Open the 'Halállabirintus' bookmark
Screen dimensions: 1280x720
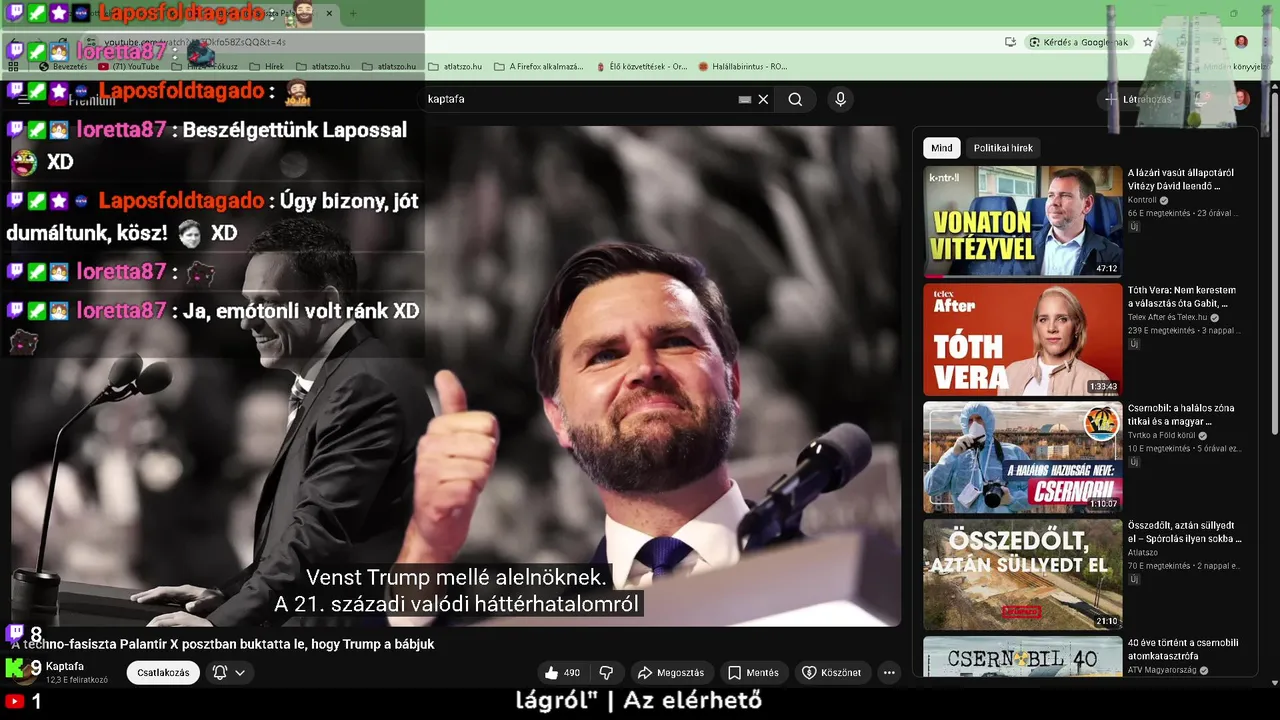[x=743, y=67]
